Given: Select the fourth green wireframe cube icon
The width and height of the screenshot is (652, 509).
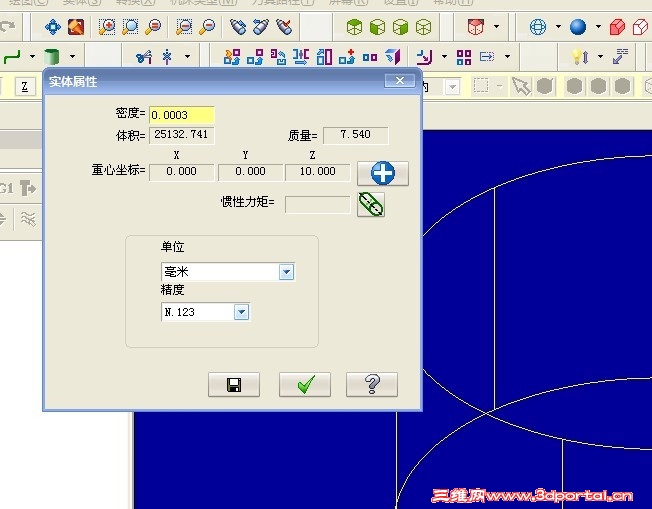Looking at the screenshot, I should pyautogui.click(x=423, y=27).
